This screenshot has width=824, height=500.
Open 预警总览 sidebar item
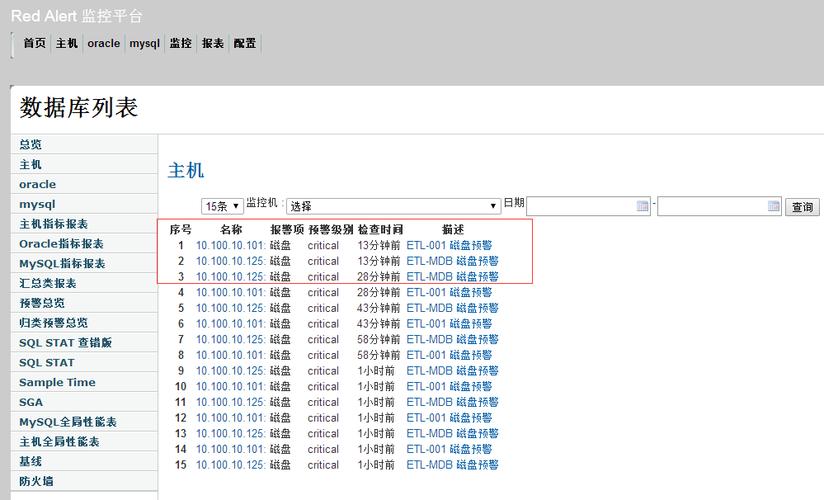84,303
